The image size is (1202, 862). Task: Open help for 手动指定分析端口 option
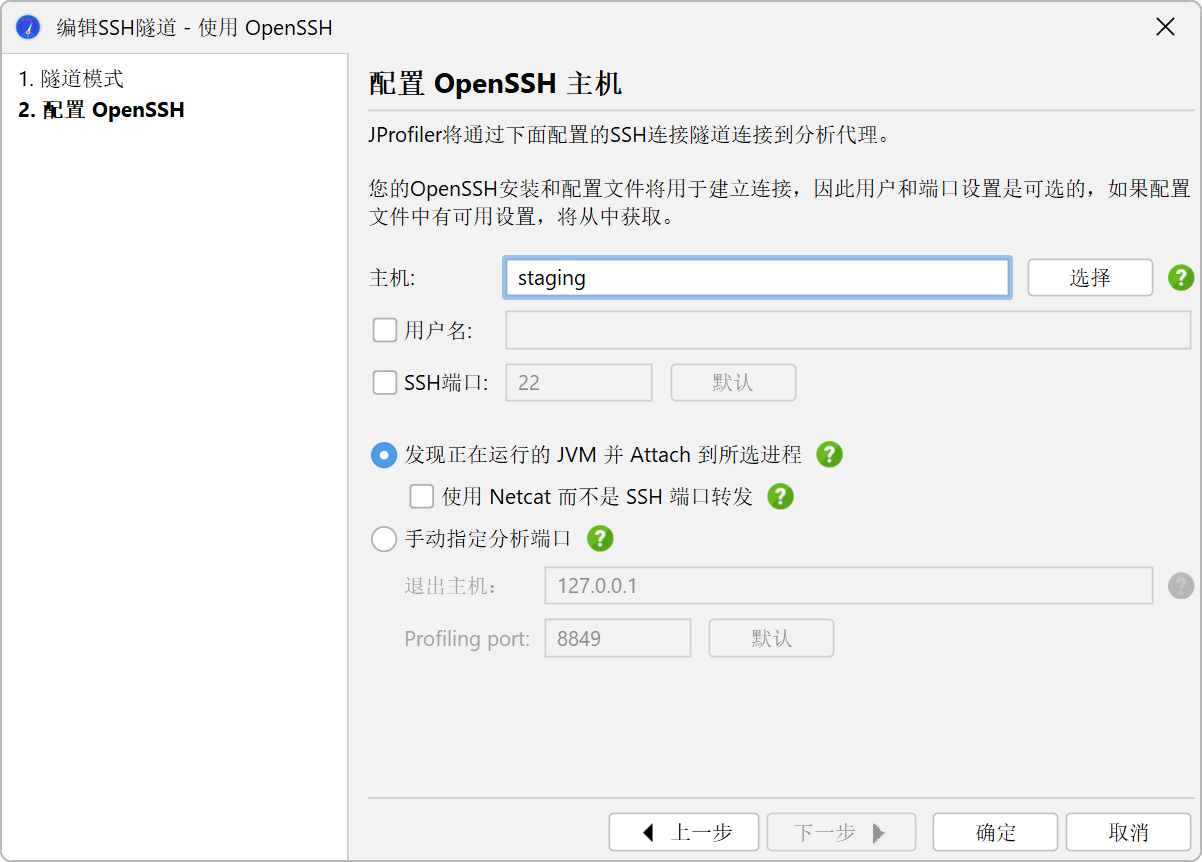pos(600,539)
